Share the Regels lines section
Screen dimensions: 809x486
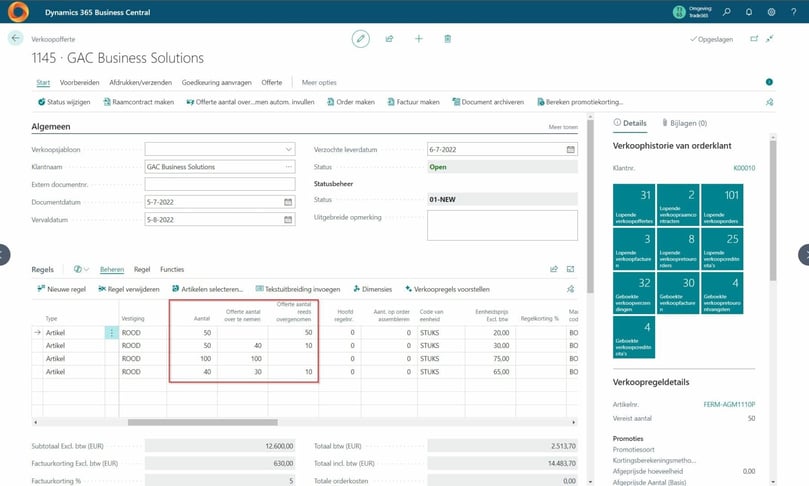pos(554,269)
